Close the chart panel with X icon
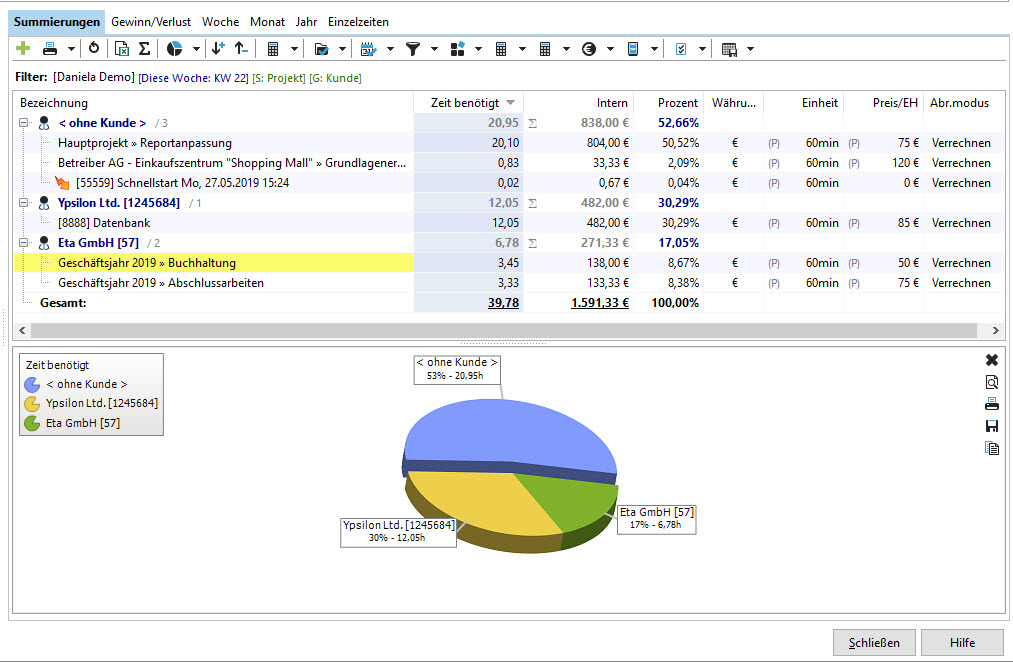 click(x=992, y=360)
